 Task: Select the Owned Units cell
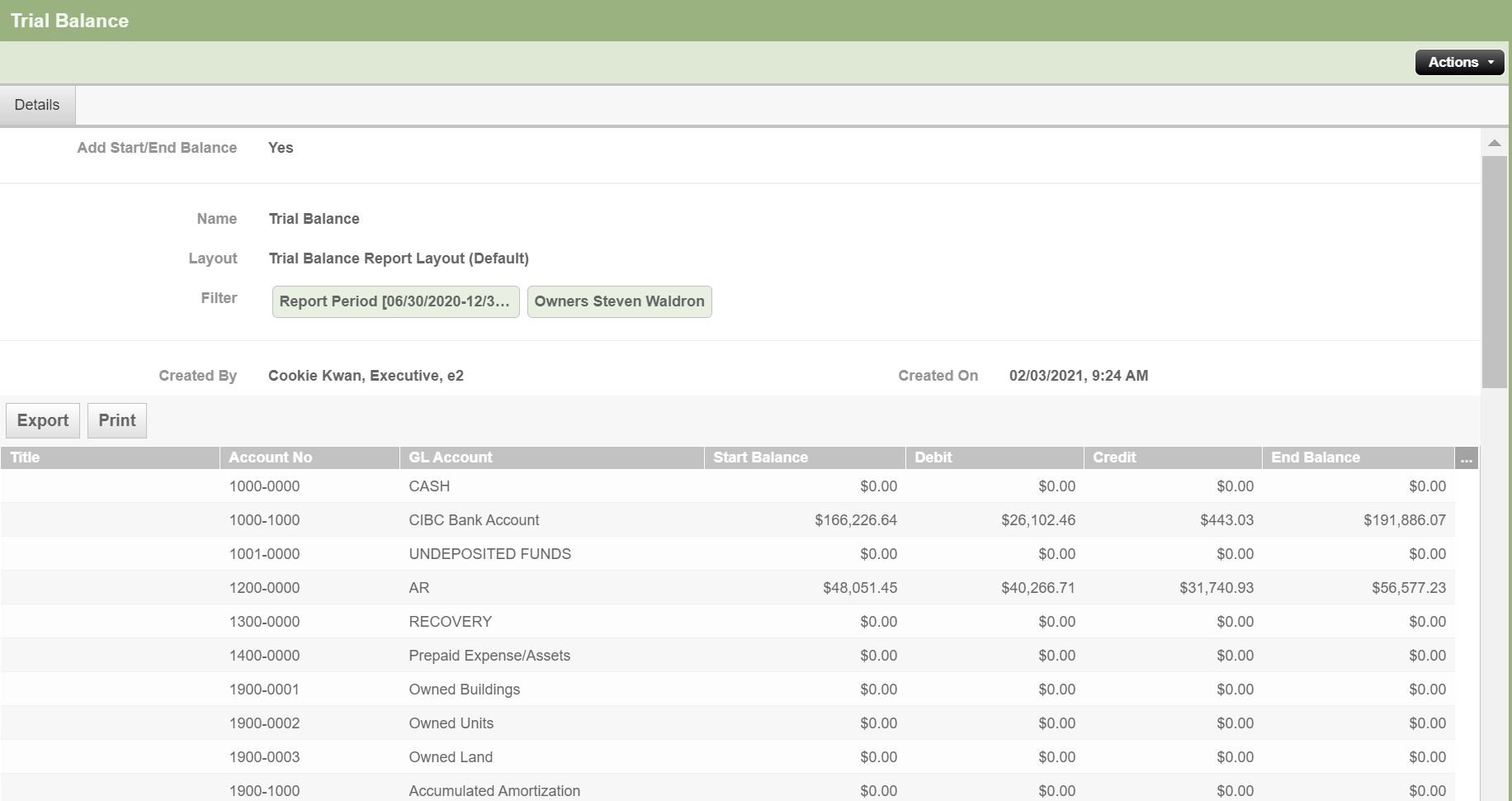pyautogui.click(x=451, y=723)
